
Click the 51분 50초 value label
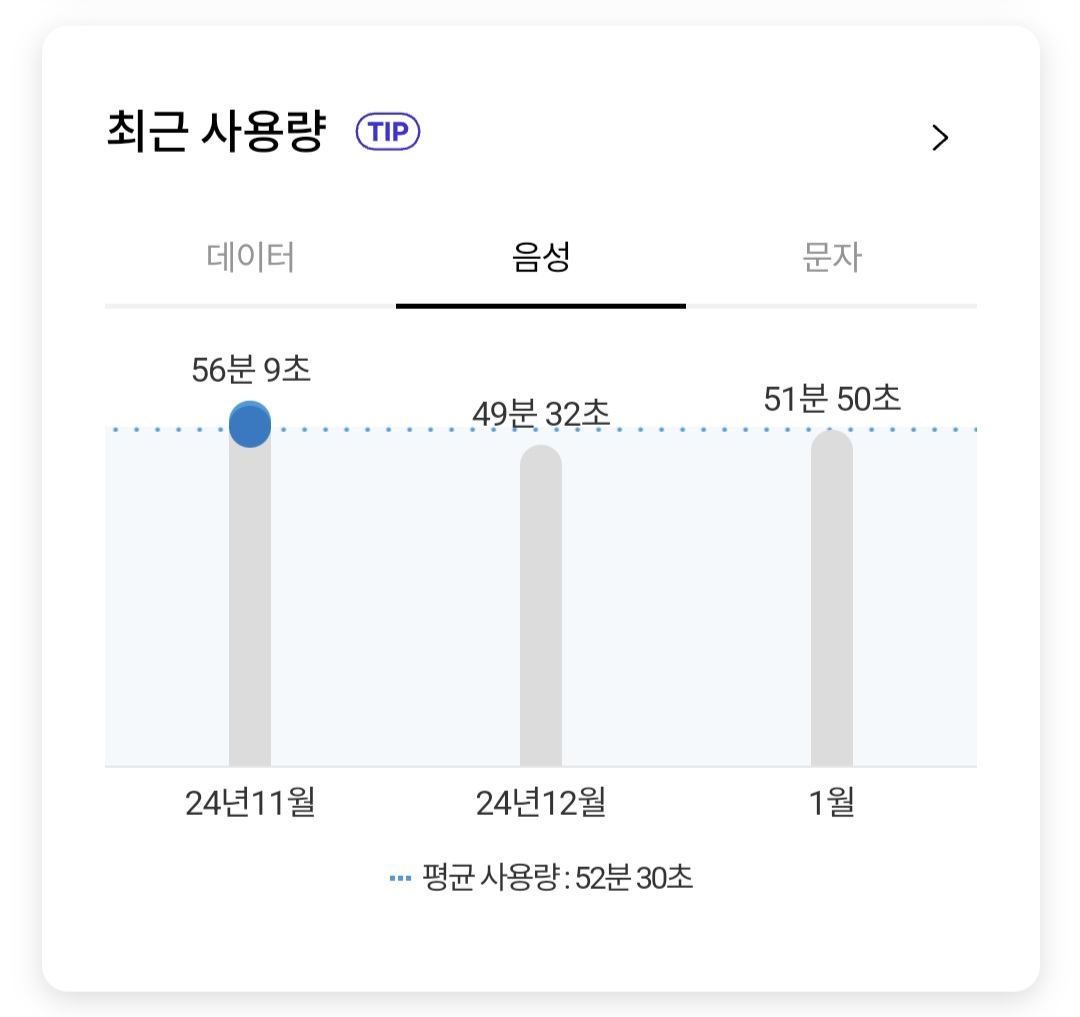coord(832,399)
